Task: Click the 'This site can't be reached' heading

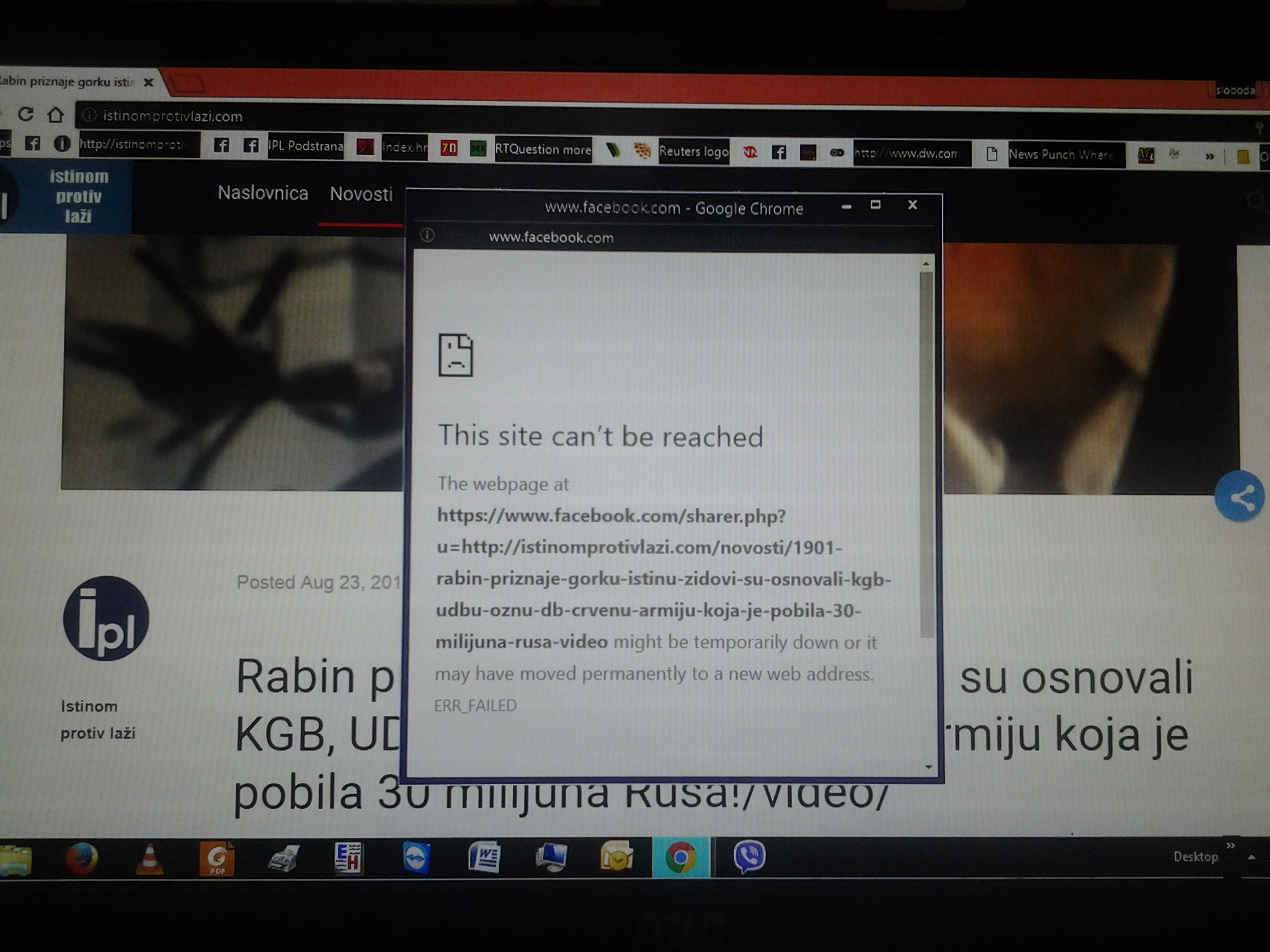Action: (x=600, y=436)
